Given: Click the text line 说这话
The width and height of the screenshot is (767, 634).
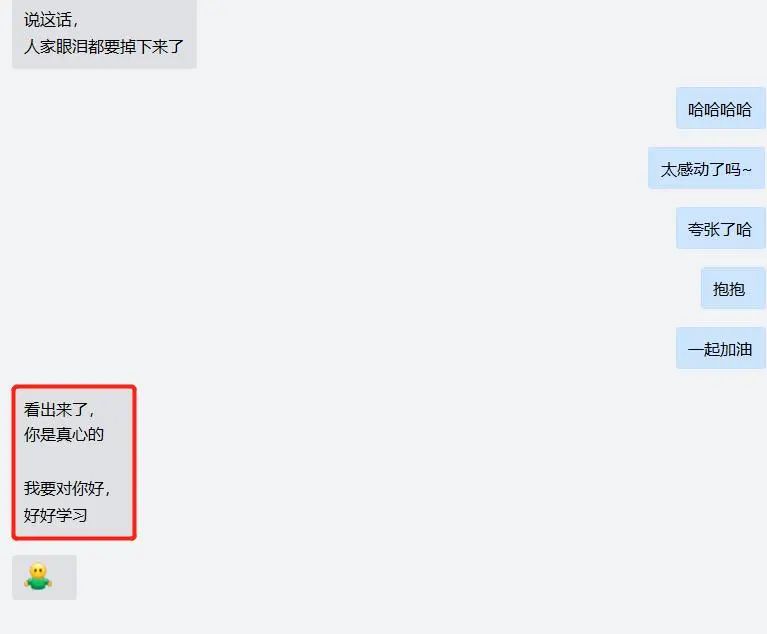Looking at the screenshot, I should point(51,20).
